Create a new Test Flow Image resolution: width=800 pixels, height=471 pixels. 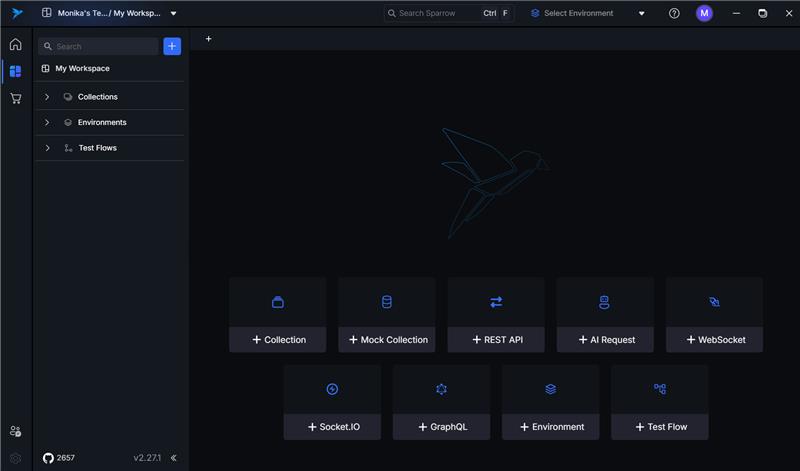pos(660,427)
